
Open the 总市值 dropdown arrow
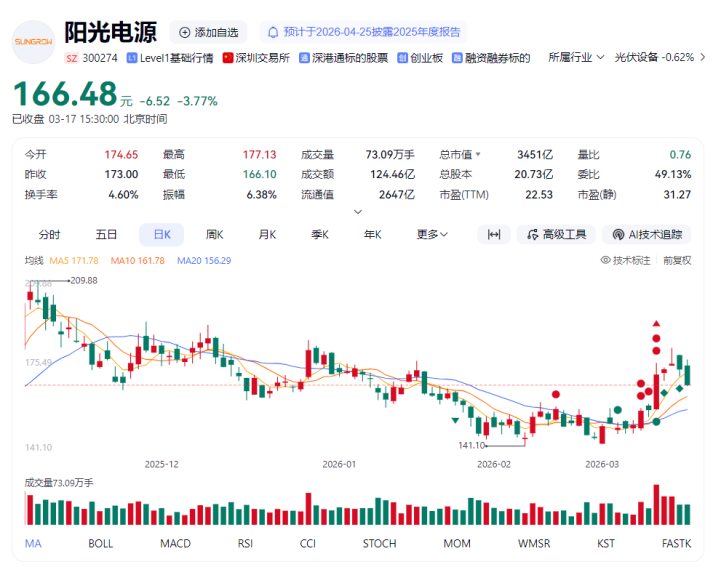(478, 155)
